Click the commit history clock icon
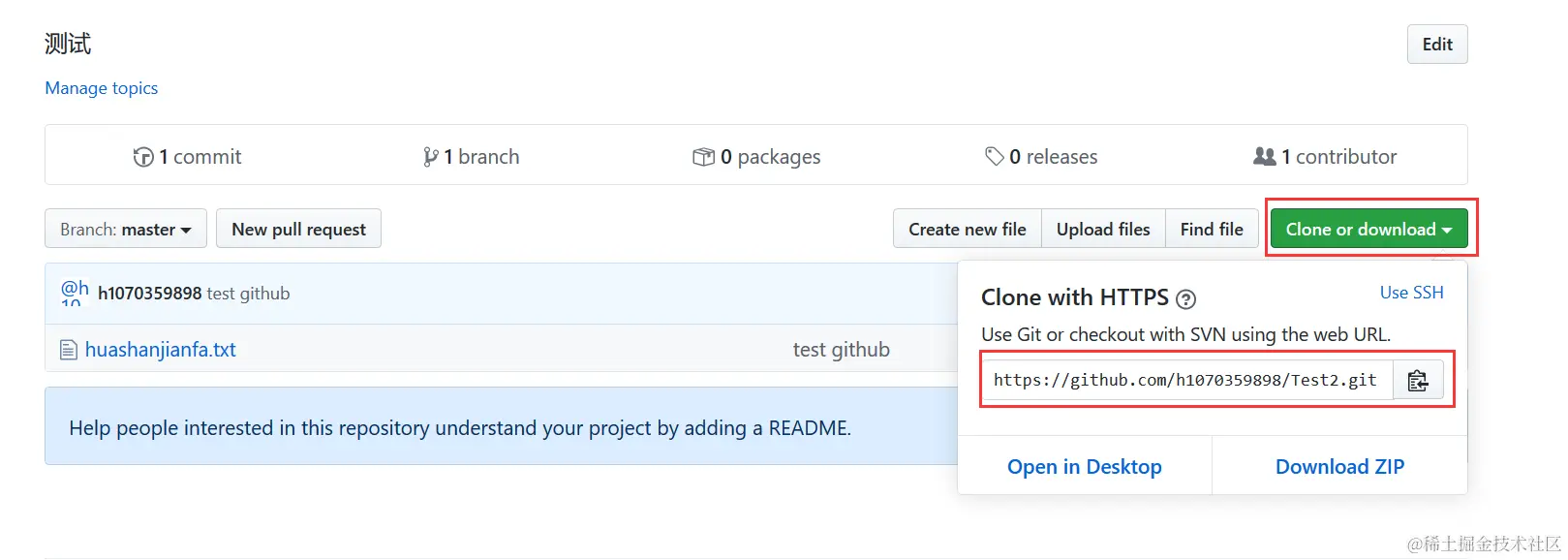The image size is (1568, 560). (x=143, y=157)
